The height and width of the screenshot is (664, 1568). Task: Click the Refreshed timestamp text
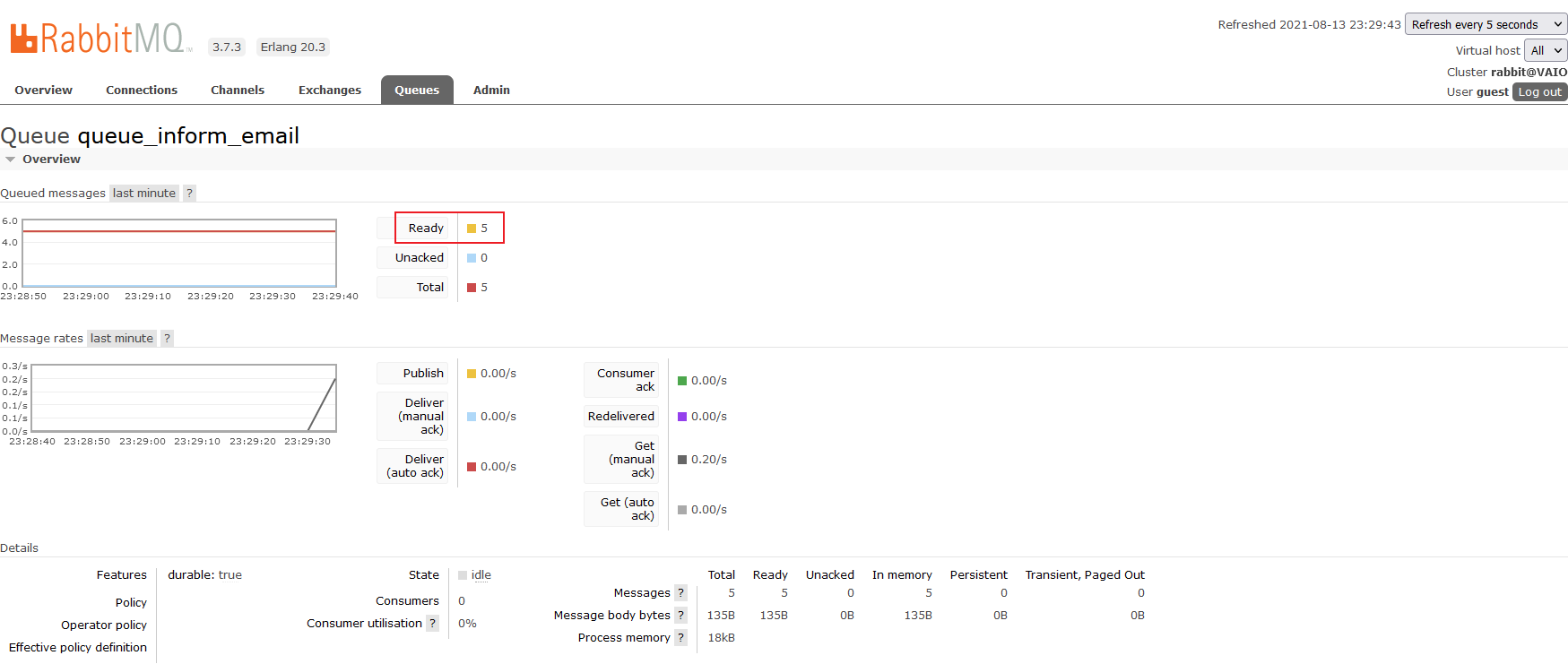coord(1309,24)
